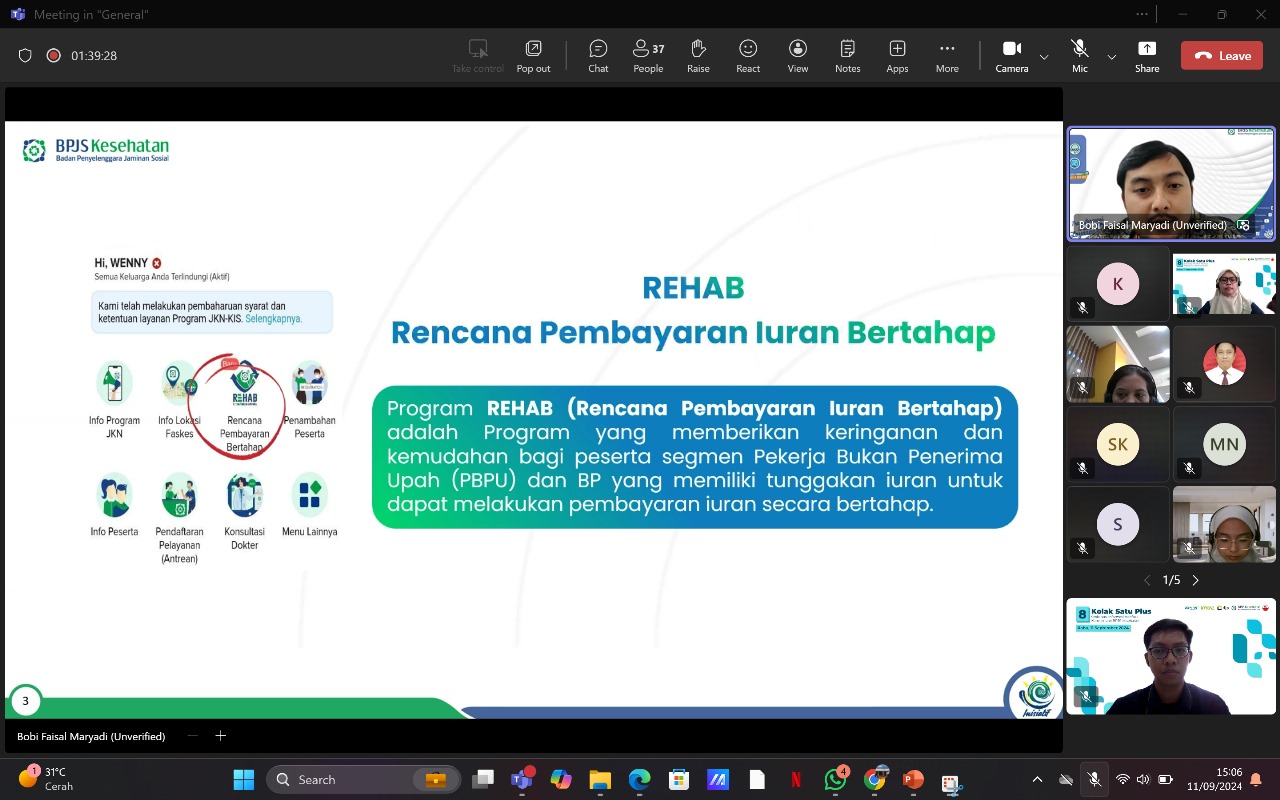
Task: Toggle the Camera on
Action: pyautogui.click(x=1012, y=56)
